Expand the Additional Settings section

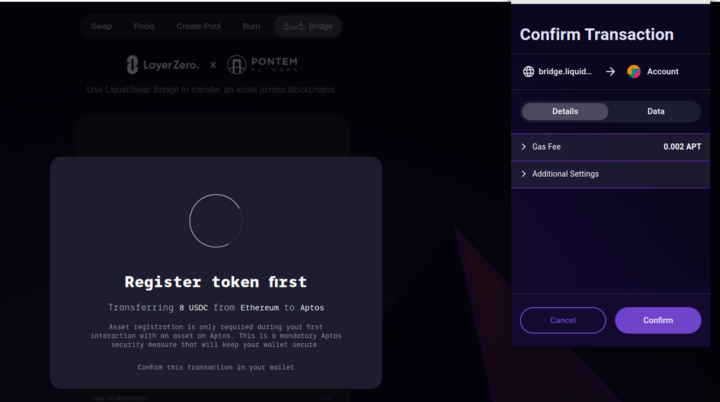point(610,174)
